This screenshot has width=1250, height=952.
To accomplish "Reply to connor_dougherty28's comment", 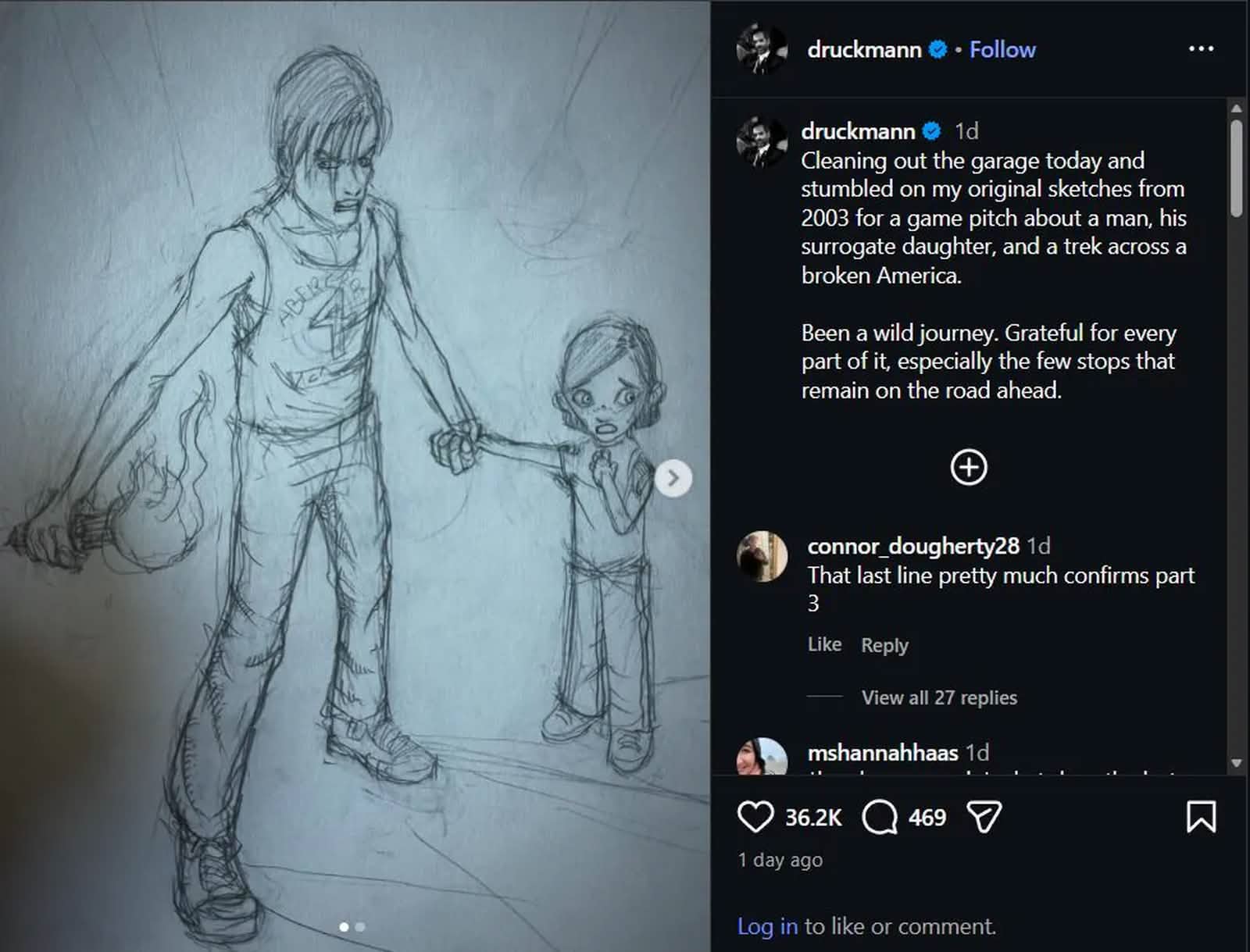I will pyautogui.click(x=884, y=644).
